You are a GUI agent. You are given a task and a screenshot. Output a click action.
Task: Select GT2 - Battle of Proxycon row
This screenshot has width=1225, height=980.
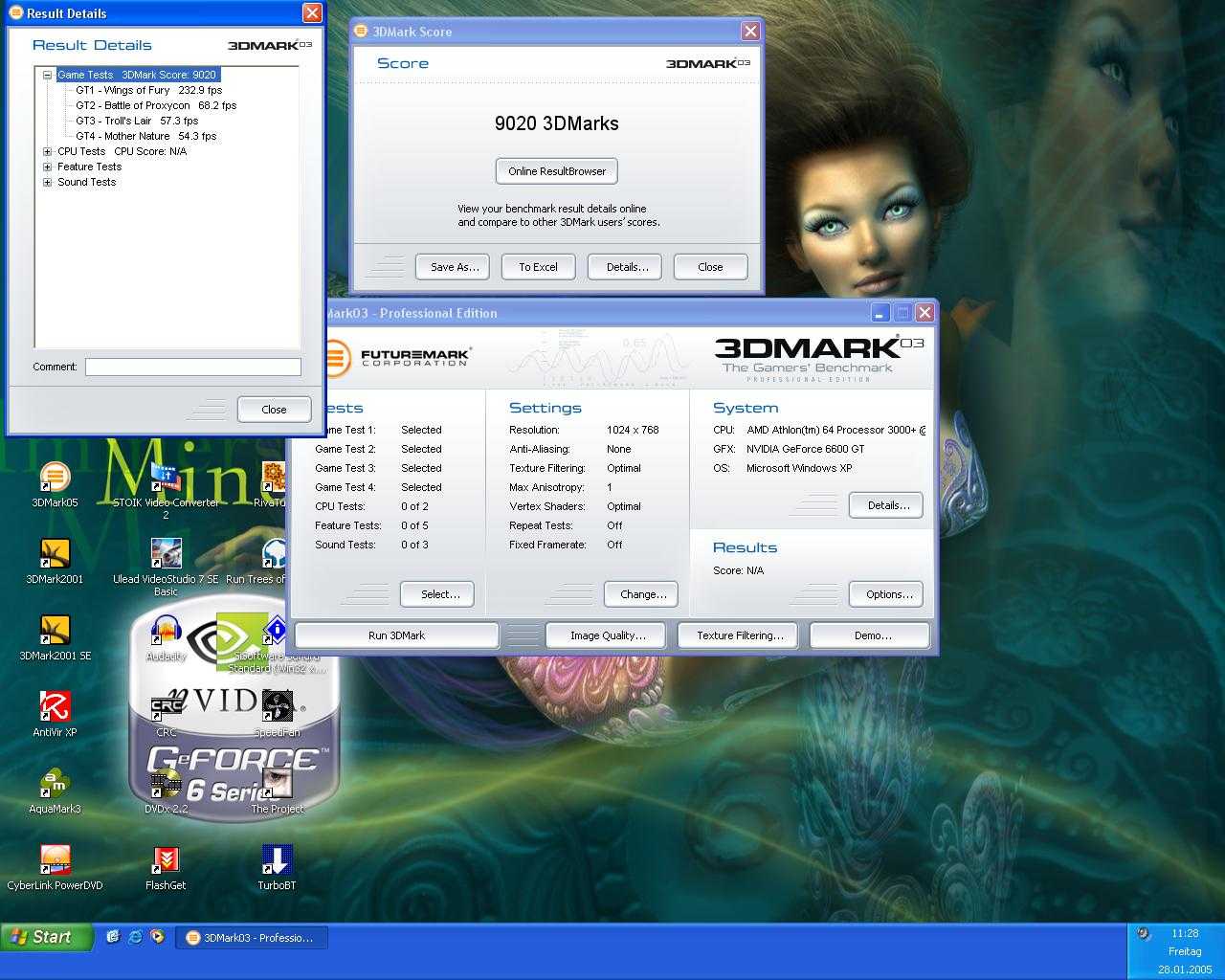[x=156, y=105]
